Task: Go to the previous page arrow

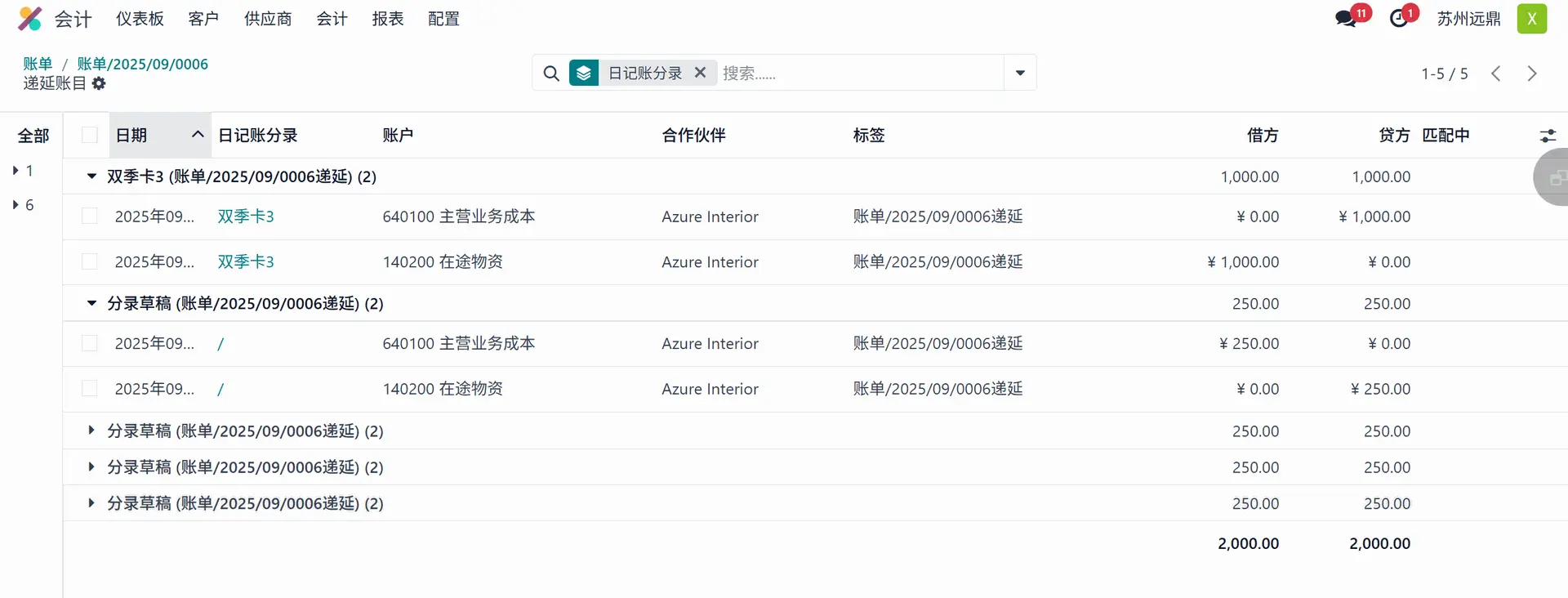Action: click(x=1495, y=74)
